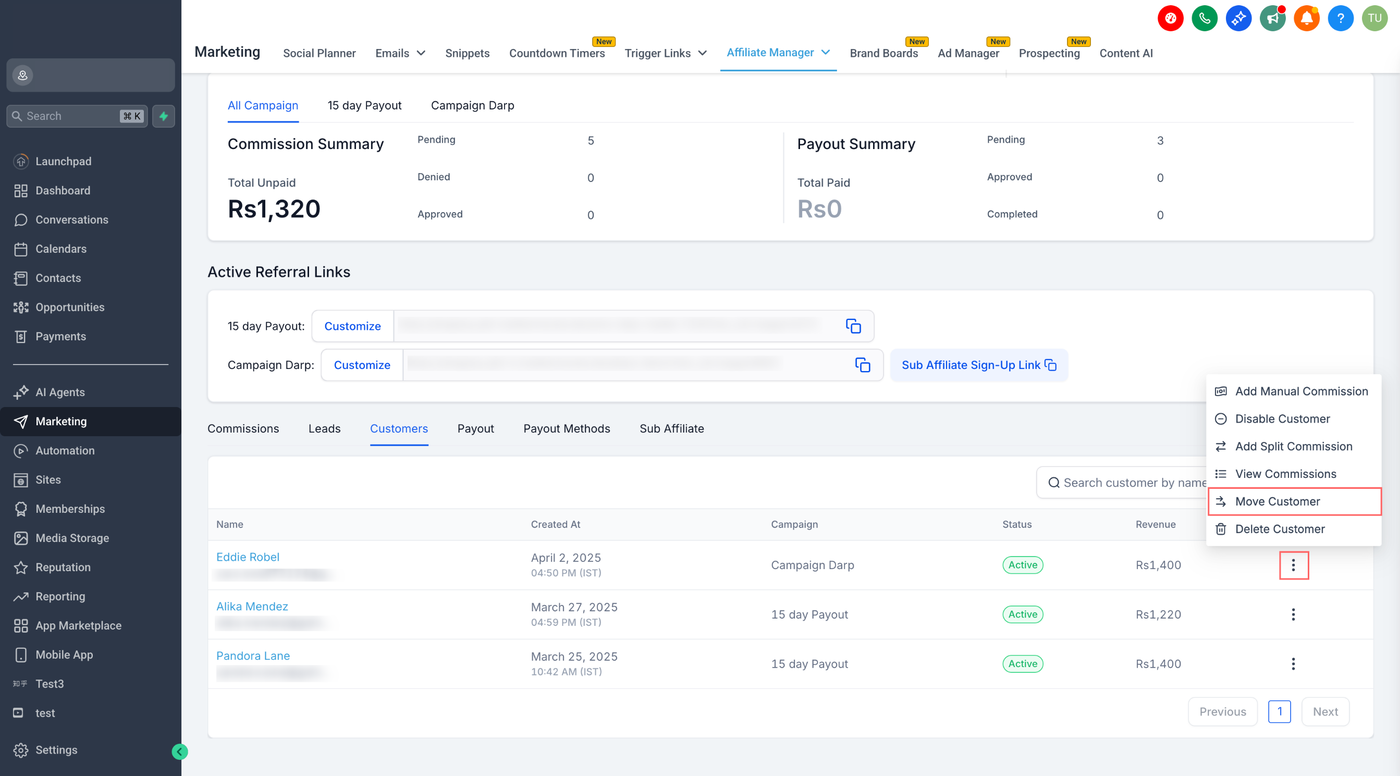Click the search customer by name field
This screenshot has width=1400, height=776.
[1130, 483]
